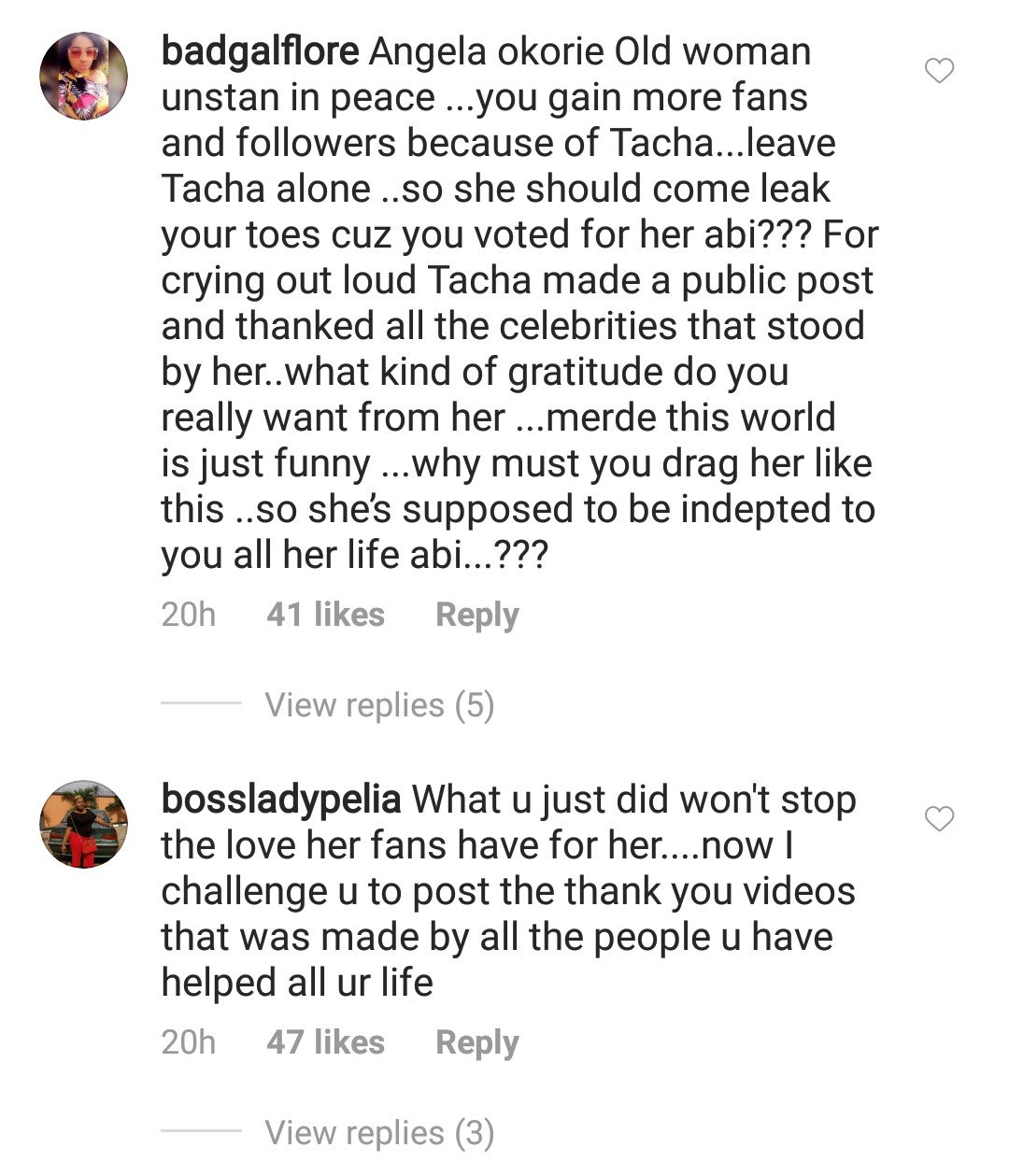Open bossladypelia's profile picture
This screenshot has width=1009, height=1176.
83,824
